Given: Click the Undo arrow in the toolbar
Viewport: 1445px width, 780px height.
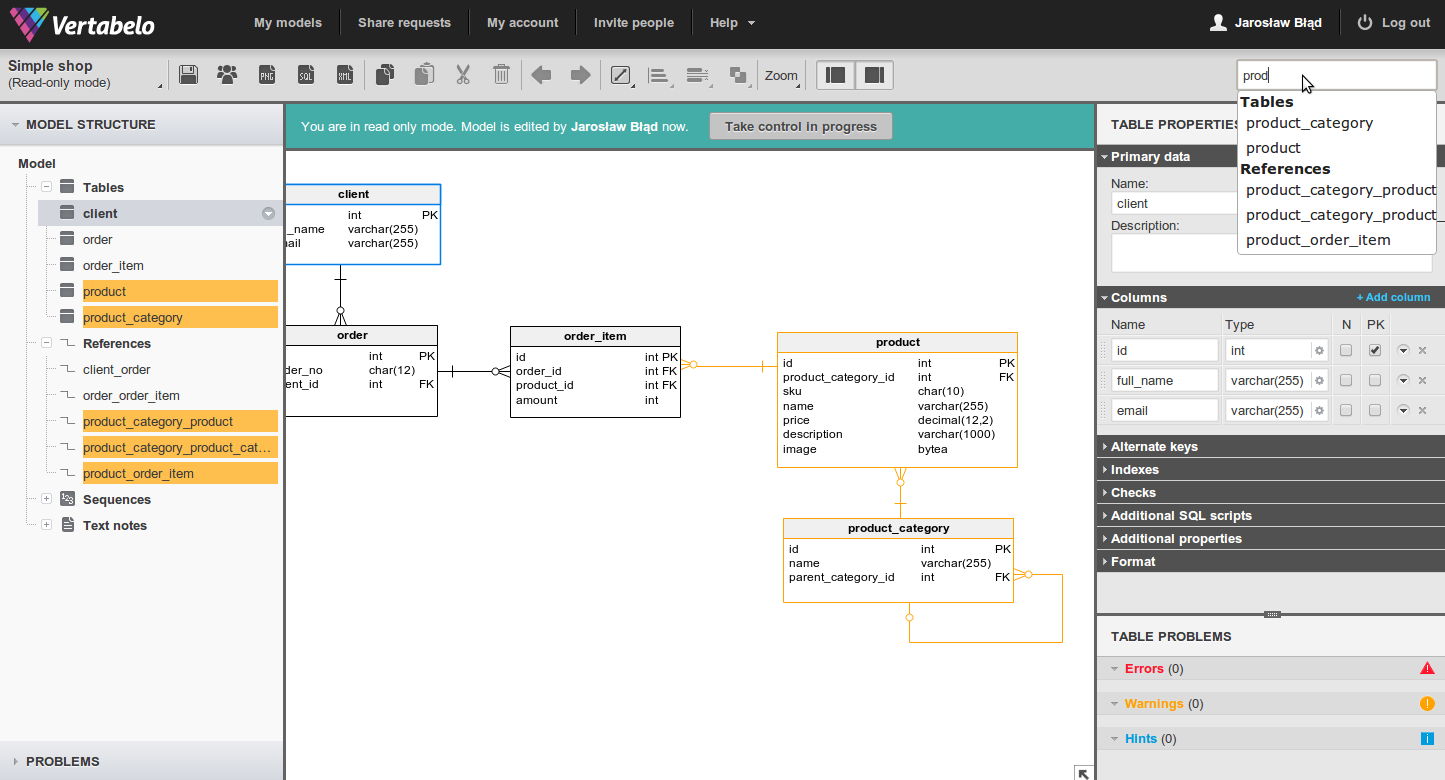Looking at the screenshot, I should click(x=541, y=74).
